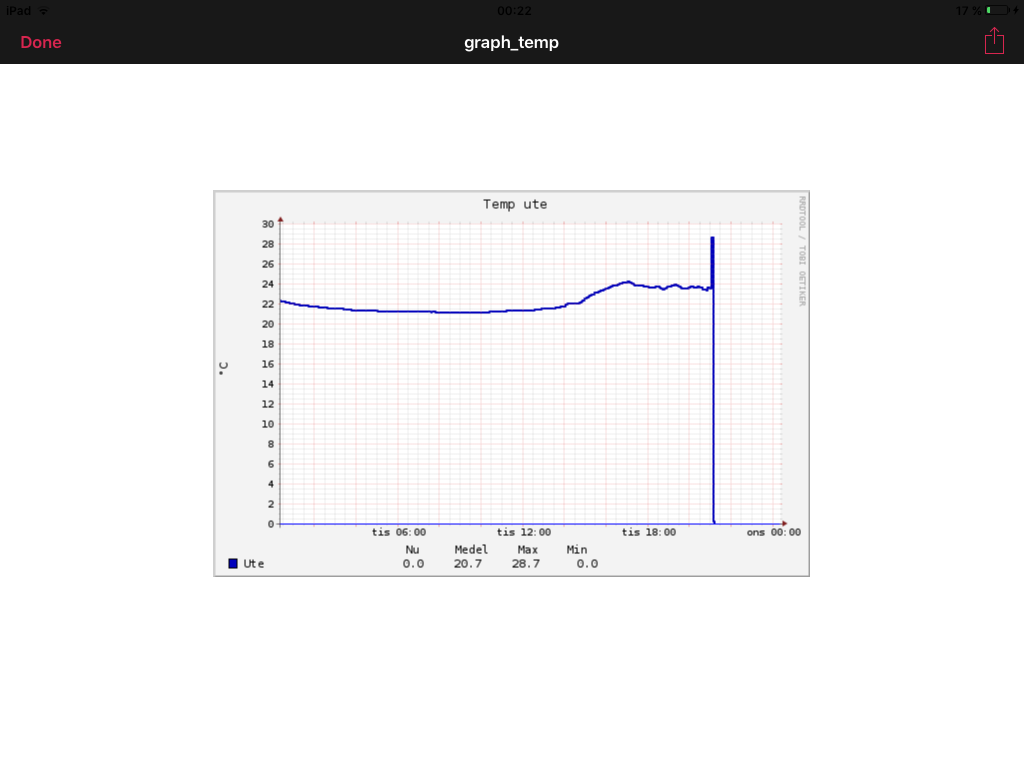This screenshot has width=1024, height=768.
Task: Tap the graph_temp title
Action: [x=511, y=42]
